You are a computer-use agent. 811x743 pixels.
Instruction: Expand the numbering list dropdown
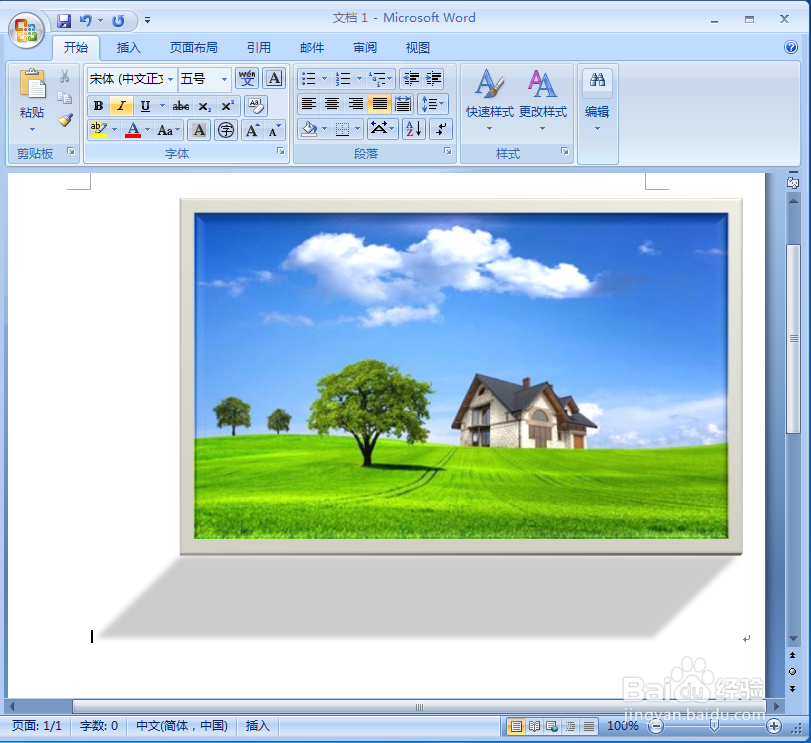coord(359,79)
